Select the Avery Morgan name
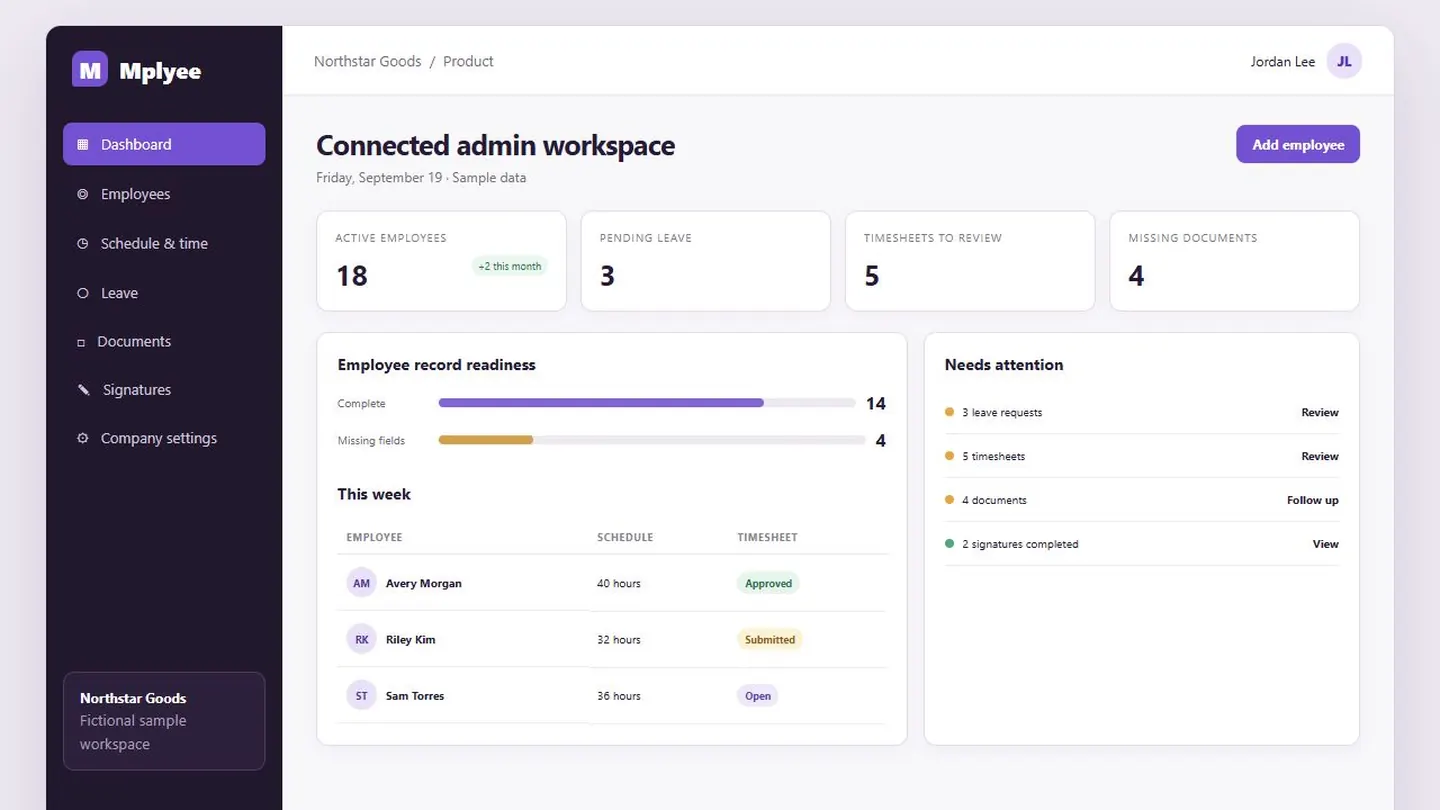The image size is (1440, 810). coord(424,583)
